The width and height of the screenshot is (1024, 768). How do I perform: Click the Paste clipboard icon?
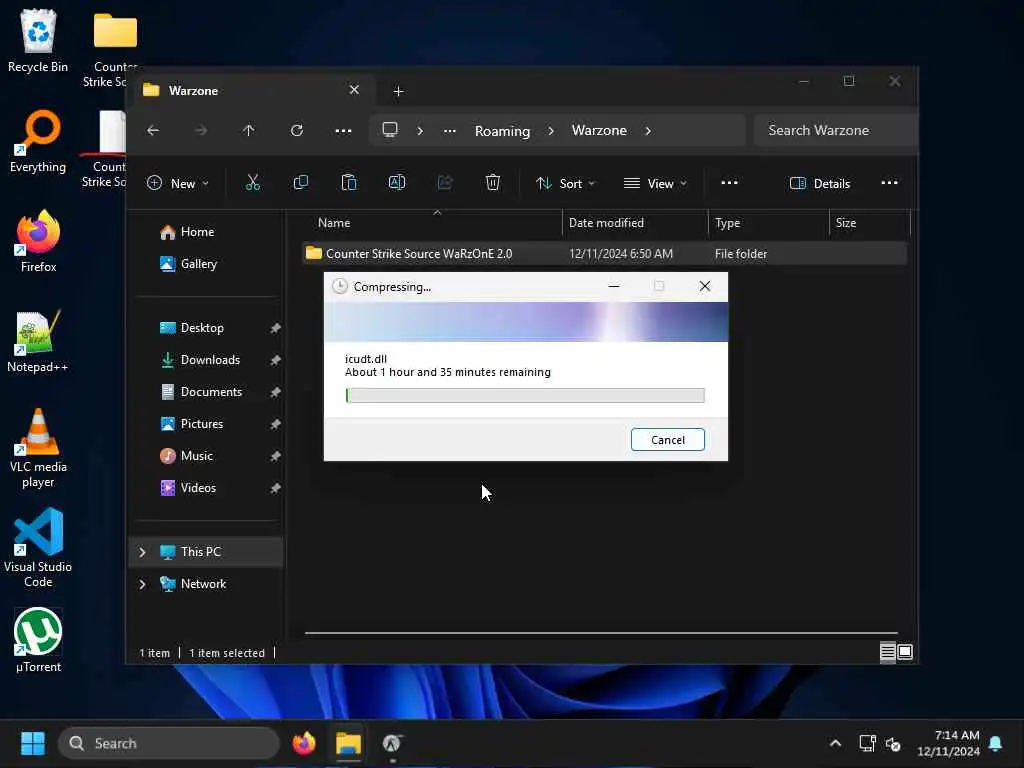click(x=349, y=183)
